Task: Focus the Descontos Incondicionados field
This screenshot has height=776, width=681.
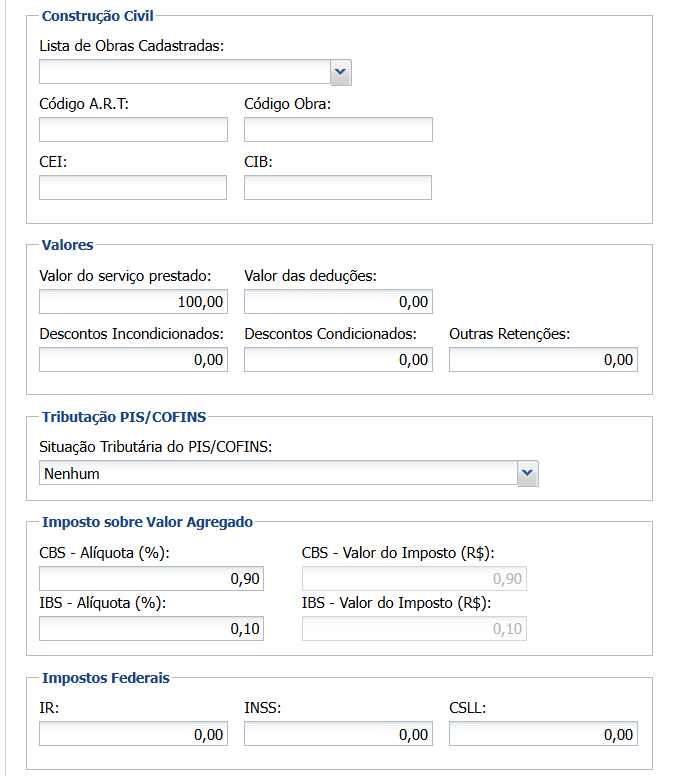Action: 133,360
